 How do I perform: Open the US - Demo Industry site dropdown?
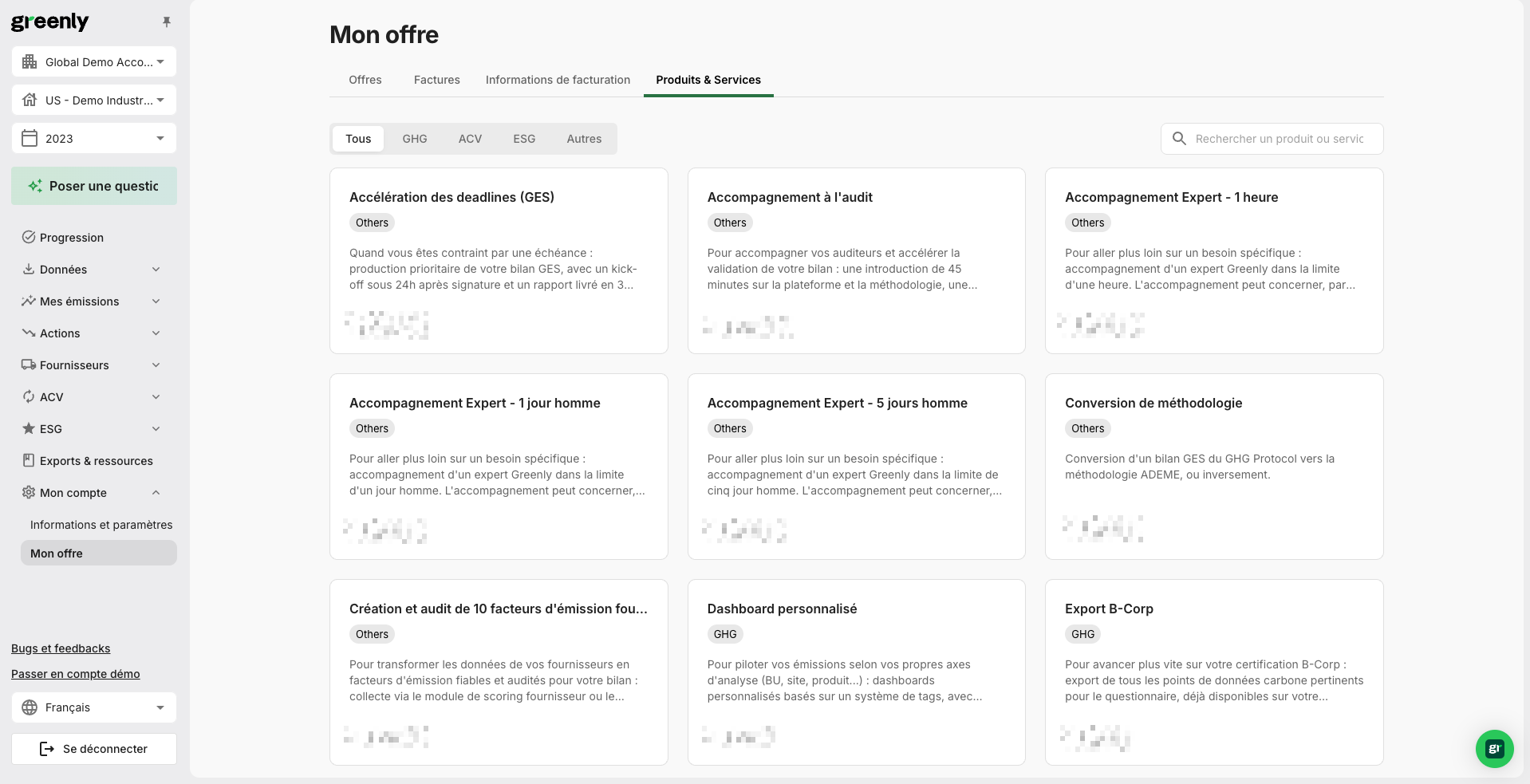point(94,100)
